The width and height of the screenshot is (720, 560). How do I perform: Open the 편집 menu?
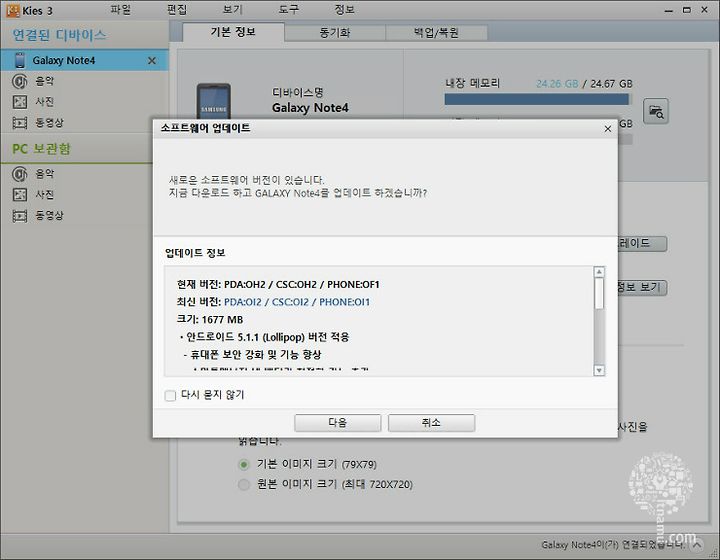[x=177, y=10]
